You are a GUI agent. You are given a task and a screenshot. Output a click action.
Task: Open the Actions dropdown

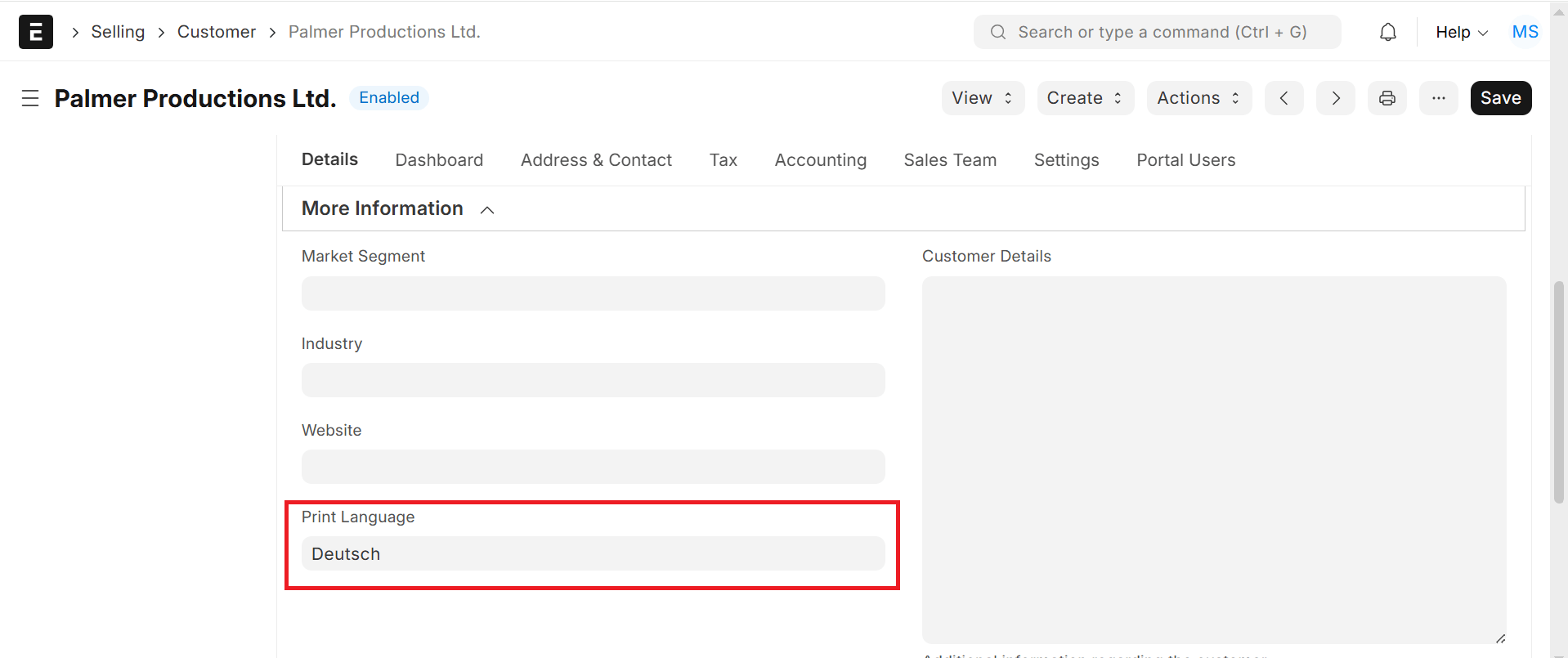(x=1198, y=98)
